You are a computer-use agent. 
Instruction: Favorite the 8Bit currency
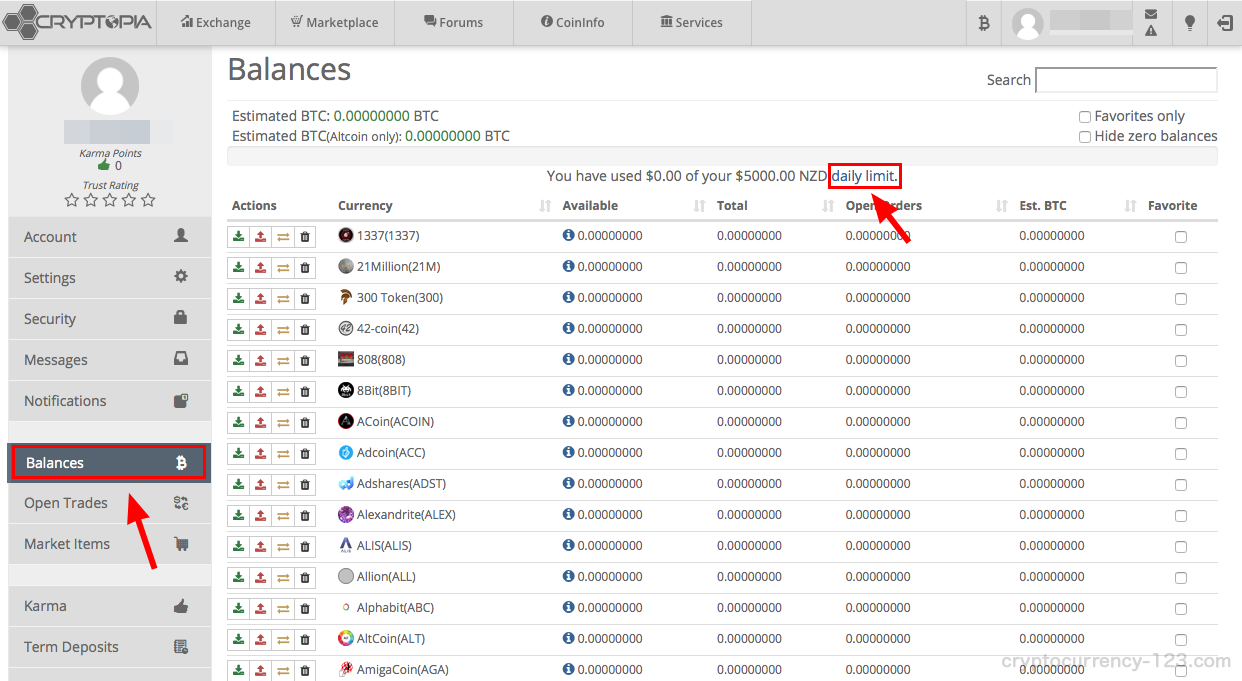[1181, 392]
